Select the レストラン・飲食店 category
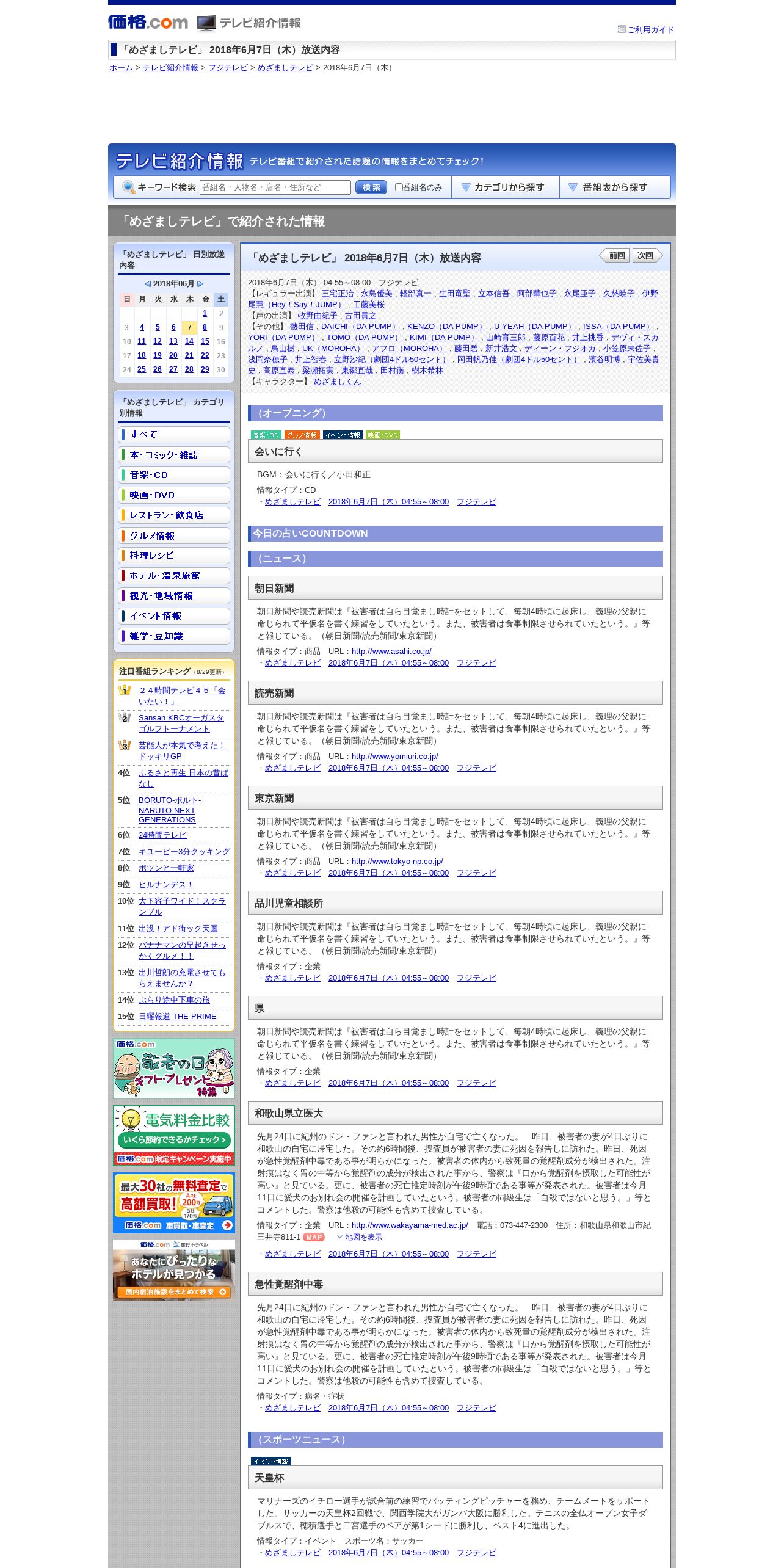The height and width of the screenshot is (1568, 784). pos(174,515)
